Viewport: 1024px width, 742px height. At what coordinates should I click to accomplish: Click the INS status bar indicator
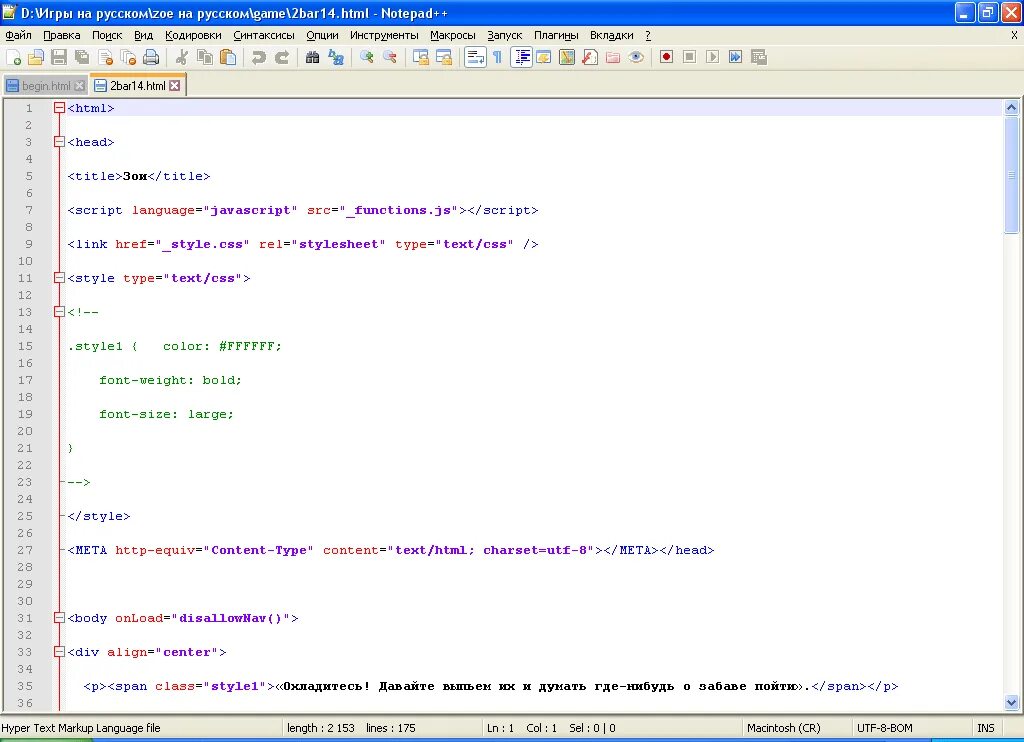coord(985,728)
